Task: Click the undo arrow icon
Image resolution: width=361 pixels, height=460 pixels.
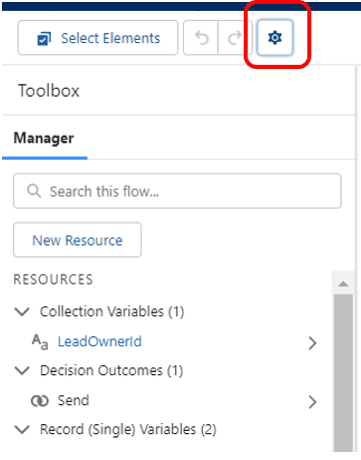Action: pyautogui.click(x=201, y=38)
